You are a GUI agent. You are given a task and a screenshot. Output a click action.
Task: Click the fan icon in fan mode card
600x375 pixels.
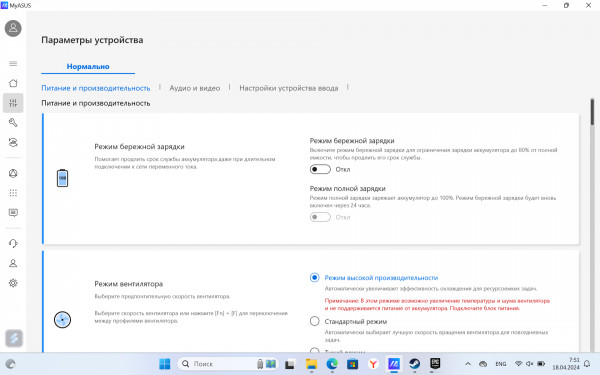click(x=62, y=320)
